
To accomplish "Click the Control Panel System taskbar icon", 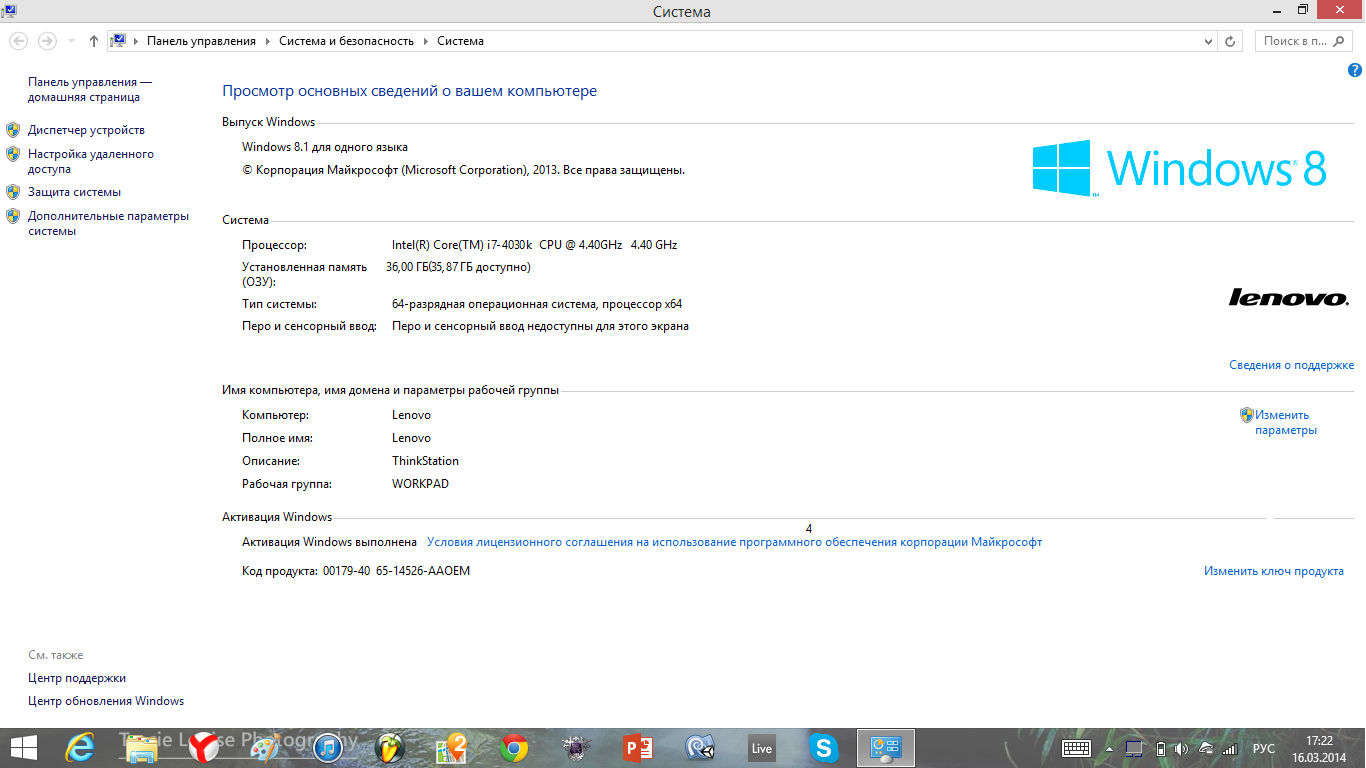I will [x=886, y=747].
